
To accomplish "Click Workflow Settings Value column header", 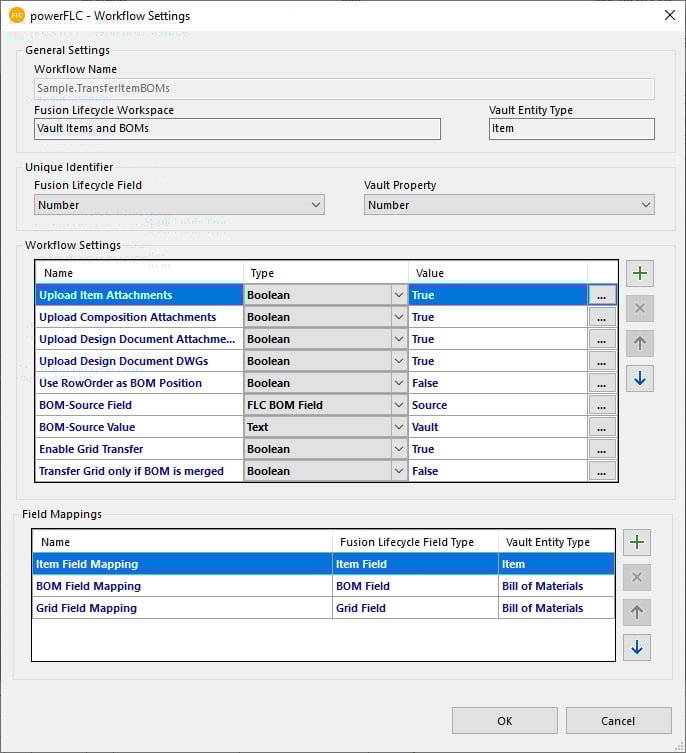I will click(x=498, y=273).
